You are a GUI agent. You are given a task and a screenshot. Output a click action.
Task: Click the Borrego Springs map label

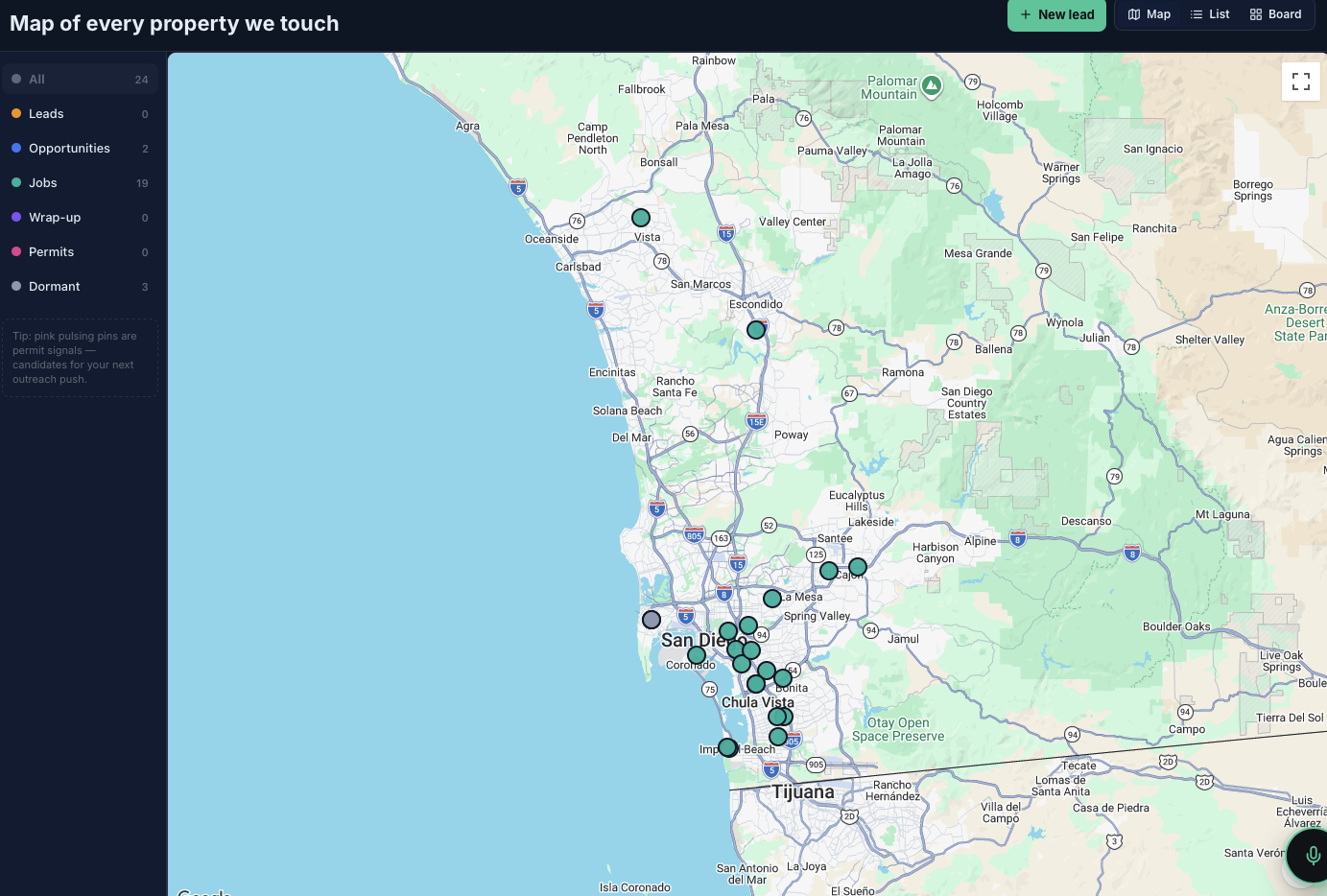tap(1253, 190)
